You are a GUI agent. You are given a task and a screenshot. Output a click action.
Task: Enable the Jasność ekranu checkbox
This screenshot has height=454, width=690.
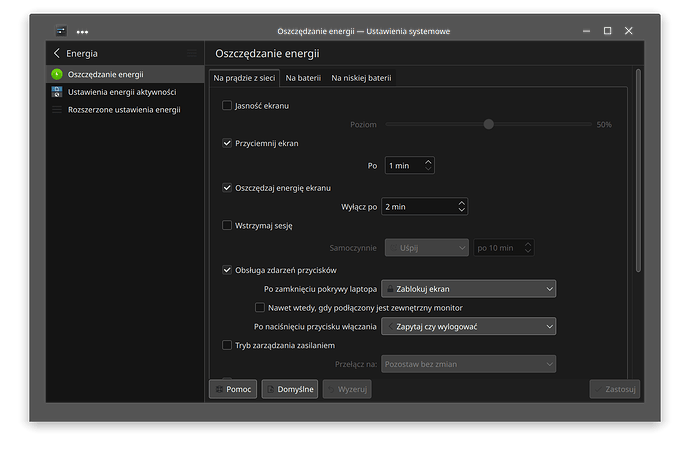[x=227, y=106]
